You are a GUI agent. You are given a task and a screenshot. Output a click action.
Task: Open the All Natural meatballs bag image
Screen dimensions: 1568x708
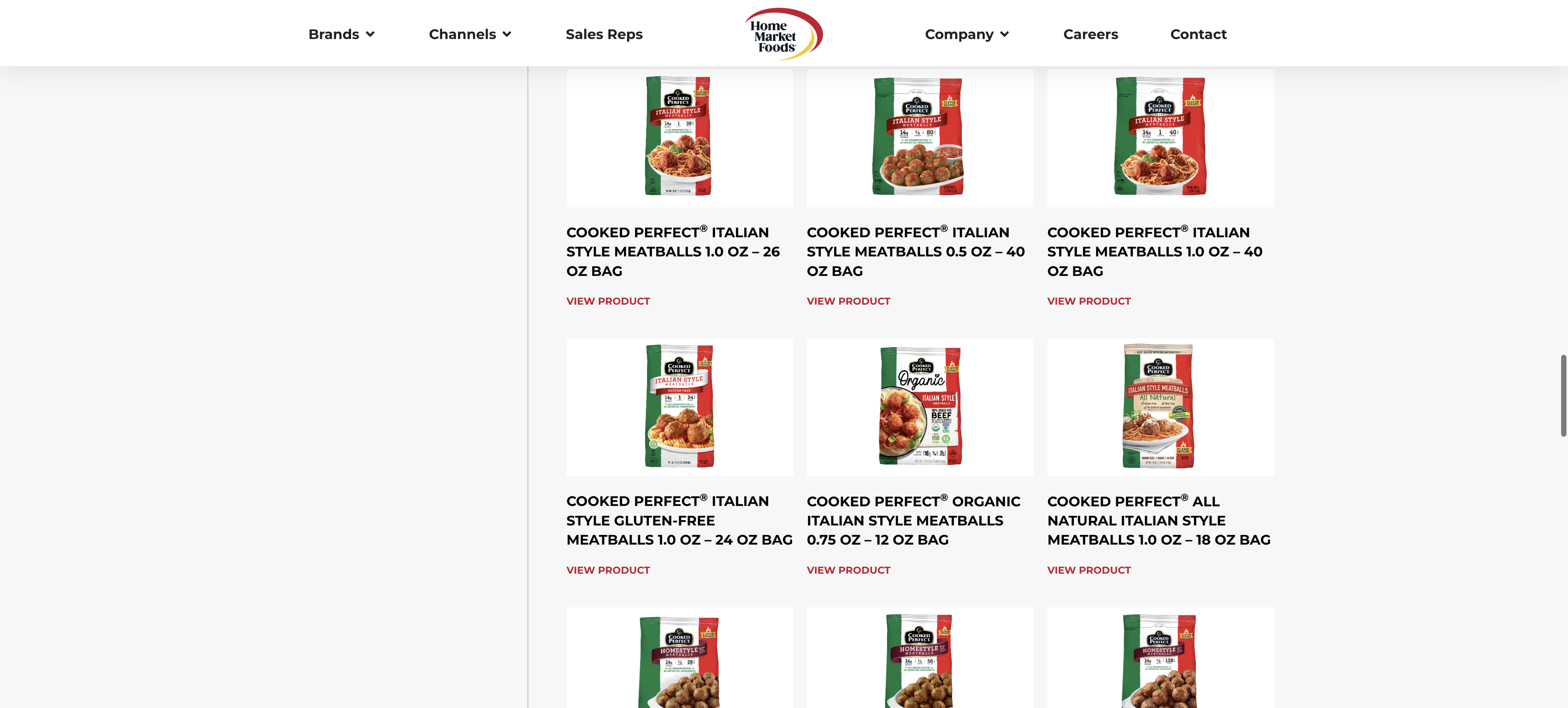pos(1160,407)
